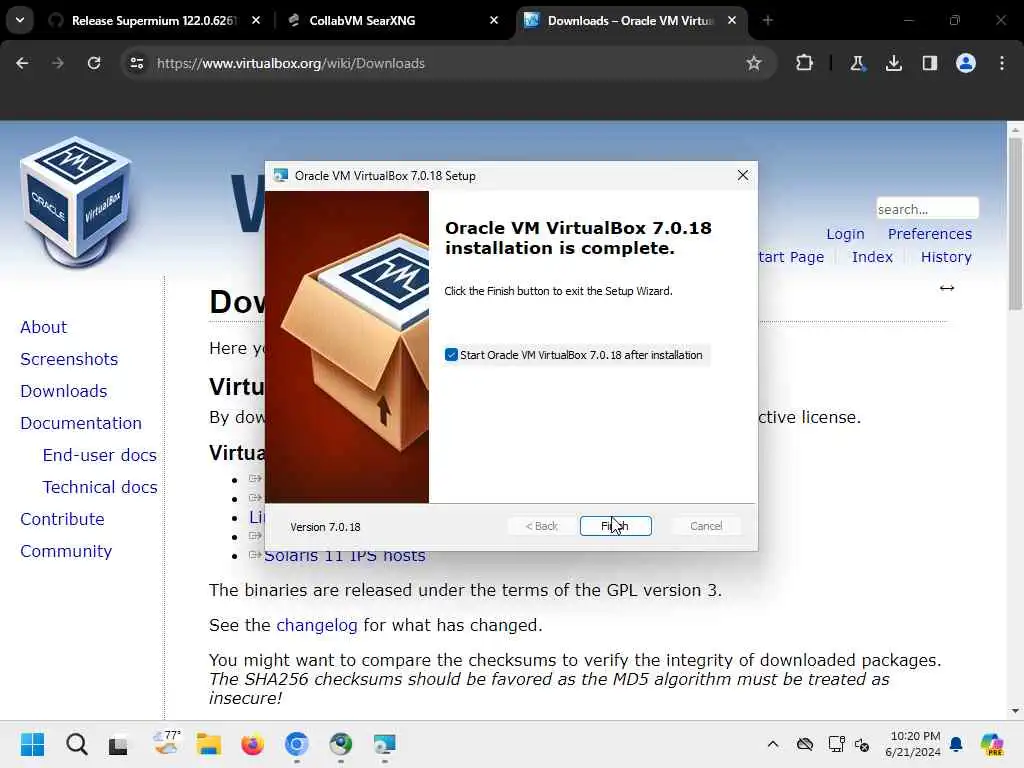Open the Preferences link
The height and width of the screenshot is (768, 1024).
[x=929, y=234]
